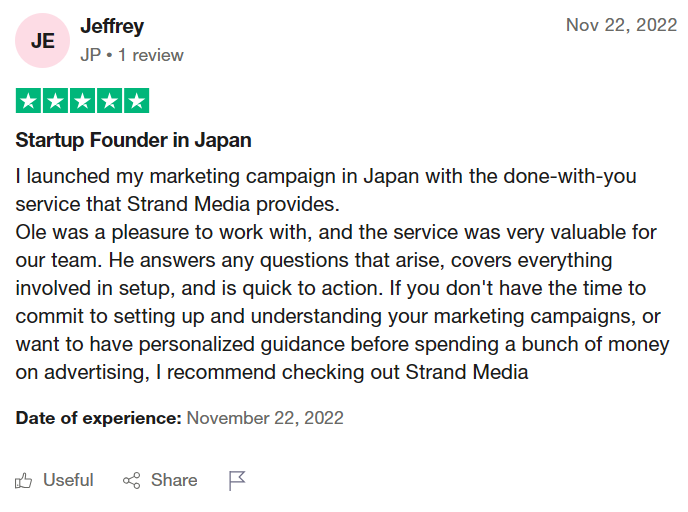This screenshot has height=512, width=688.
Task: Click the second green rating star
Action: point(55,100)
